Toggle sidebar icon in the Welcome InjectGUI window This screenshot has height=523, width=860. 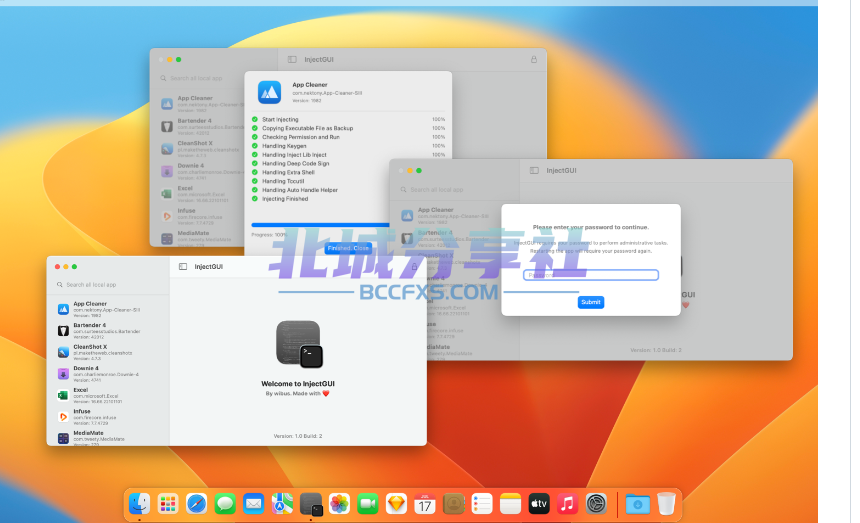pos(183,266)
